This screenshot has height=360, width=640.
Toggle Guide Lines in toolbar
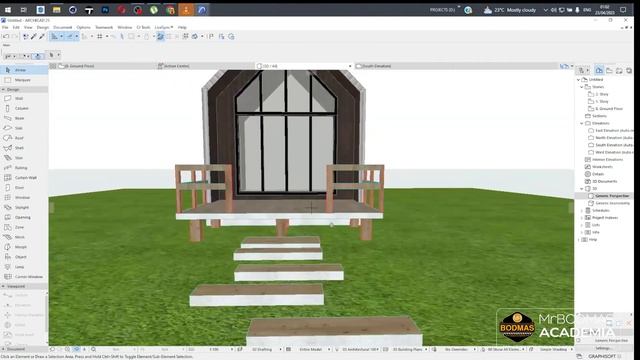point(54,36)
